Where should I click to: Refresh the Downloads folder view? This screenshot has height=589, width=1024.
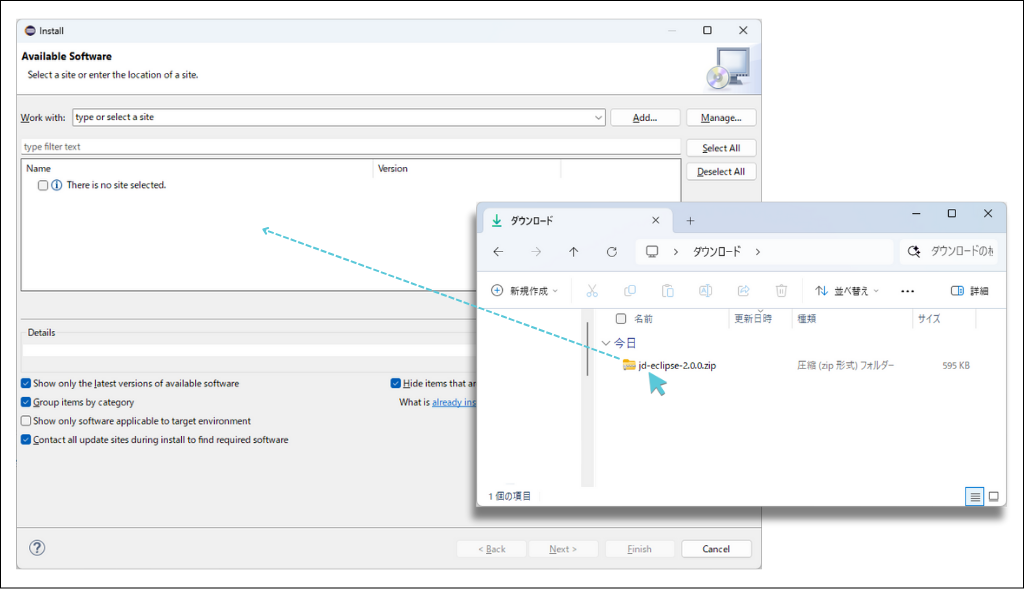coord(612,252)
